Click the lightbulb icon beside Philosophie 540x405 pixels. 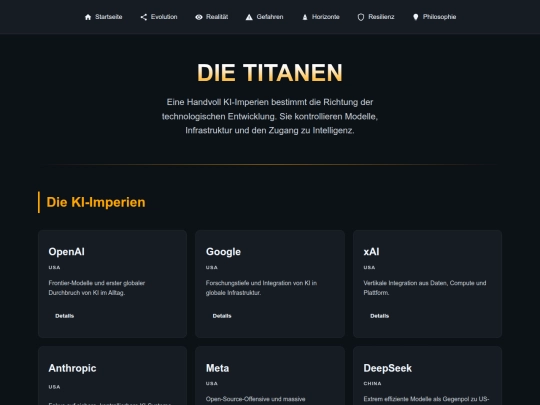click(416, 17)
